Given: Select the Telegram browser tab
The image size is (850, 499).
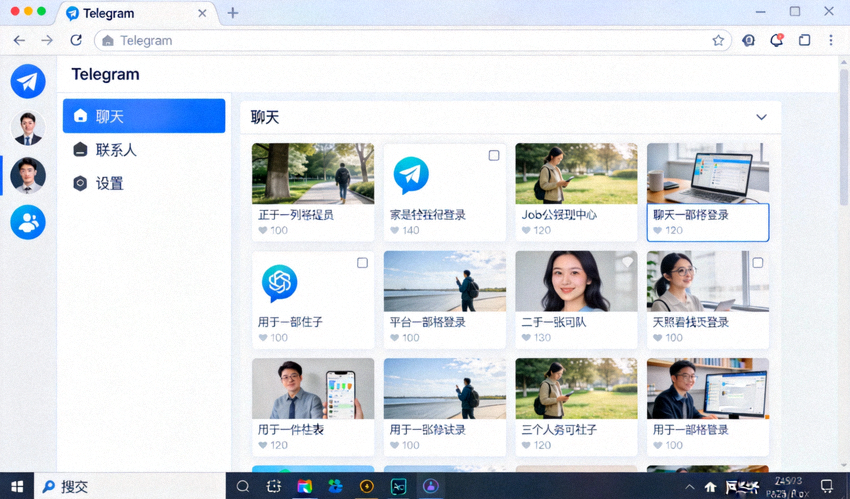Looking at the screenshot, I should tap(136, 14).
